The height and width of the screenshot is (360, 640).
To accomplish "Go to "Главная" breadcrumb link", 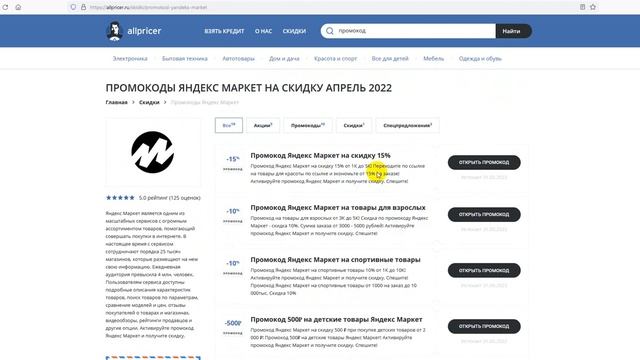I will coord(117,102).
